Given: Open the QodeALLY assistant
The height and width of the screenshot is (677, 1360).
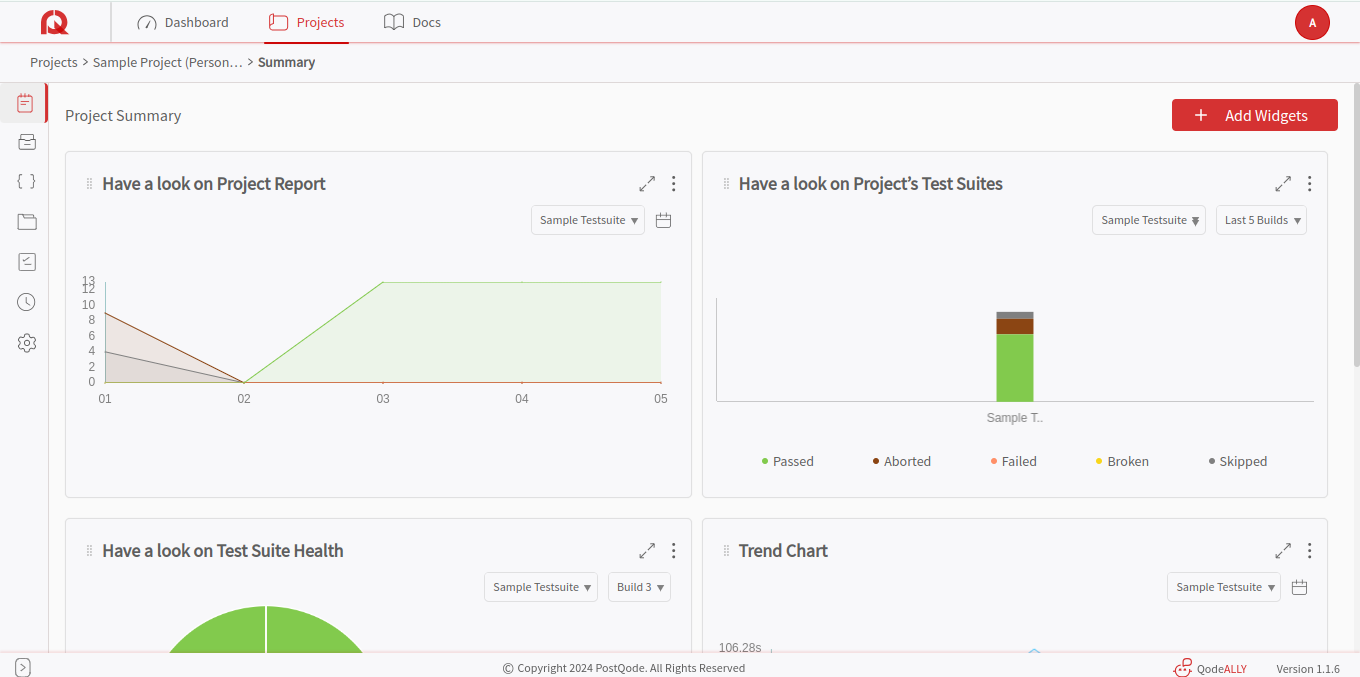Looking at the screenshot, I should click(1210, 668).
